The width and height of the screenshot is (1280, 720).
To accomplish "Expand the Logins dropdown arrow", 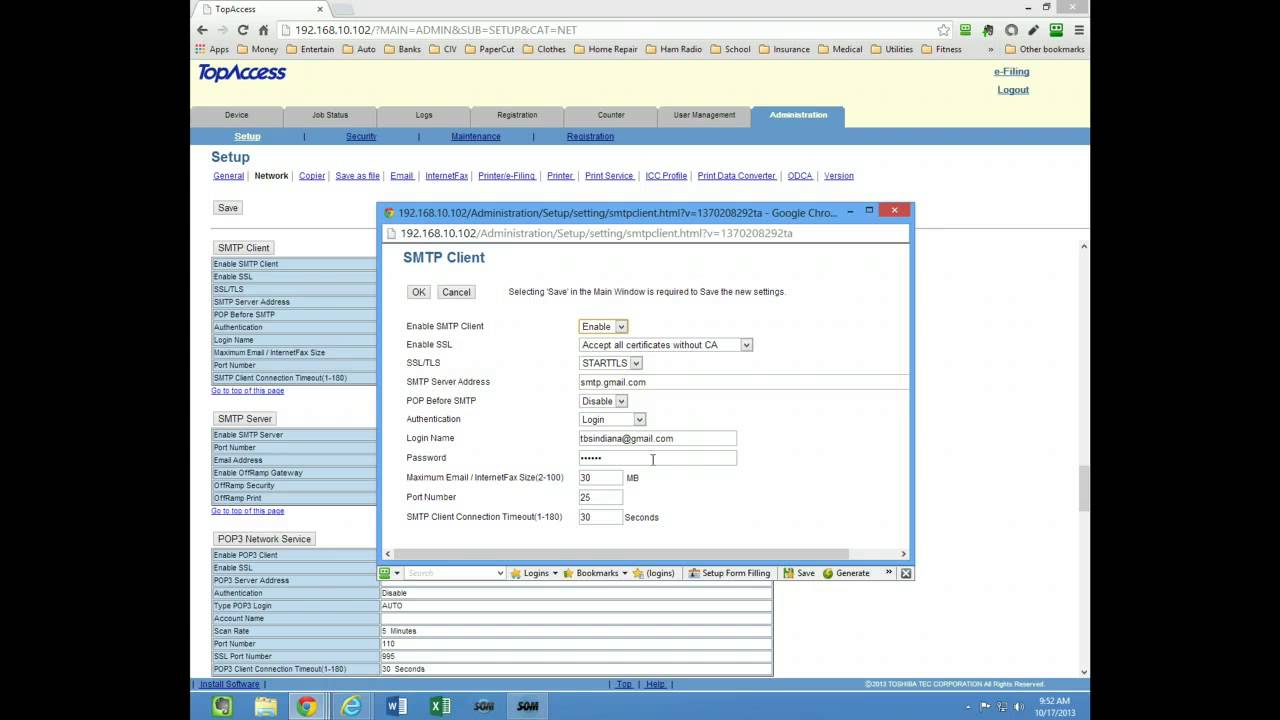I will point(555,573).
